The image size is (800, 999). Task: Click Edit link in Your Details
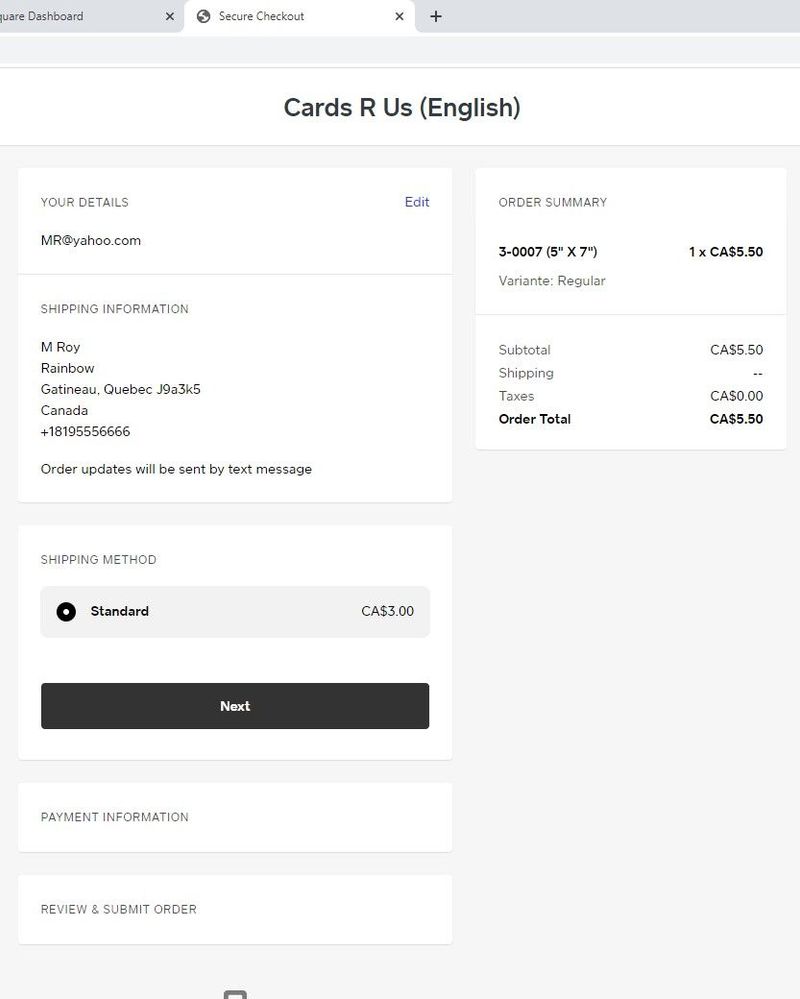417,202
